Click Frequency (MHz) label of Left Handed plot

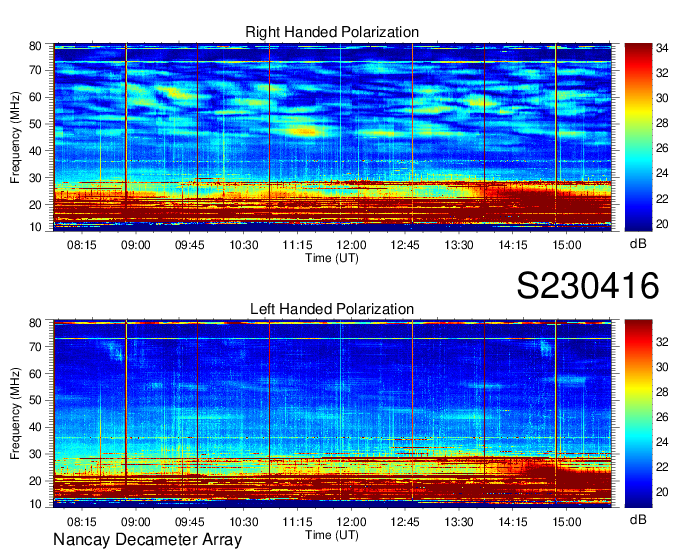tap(15, 414)
